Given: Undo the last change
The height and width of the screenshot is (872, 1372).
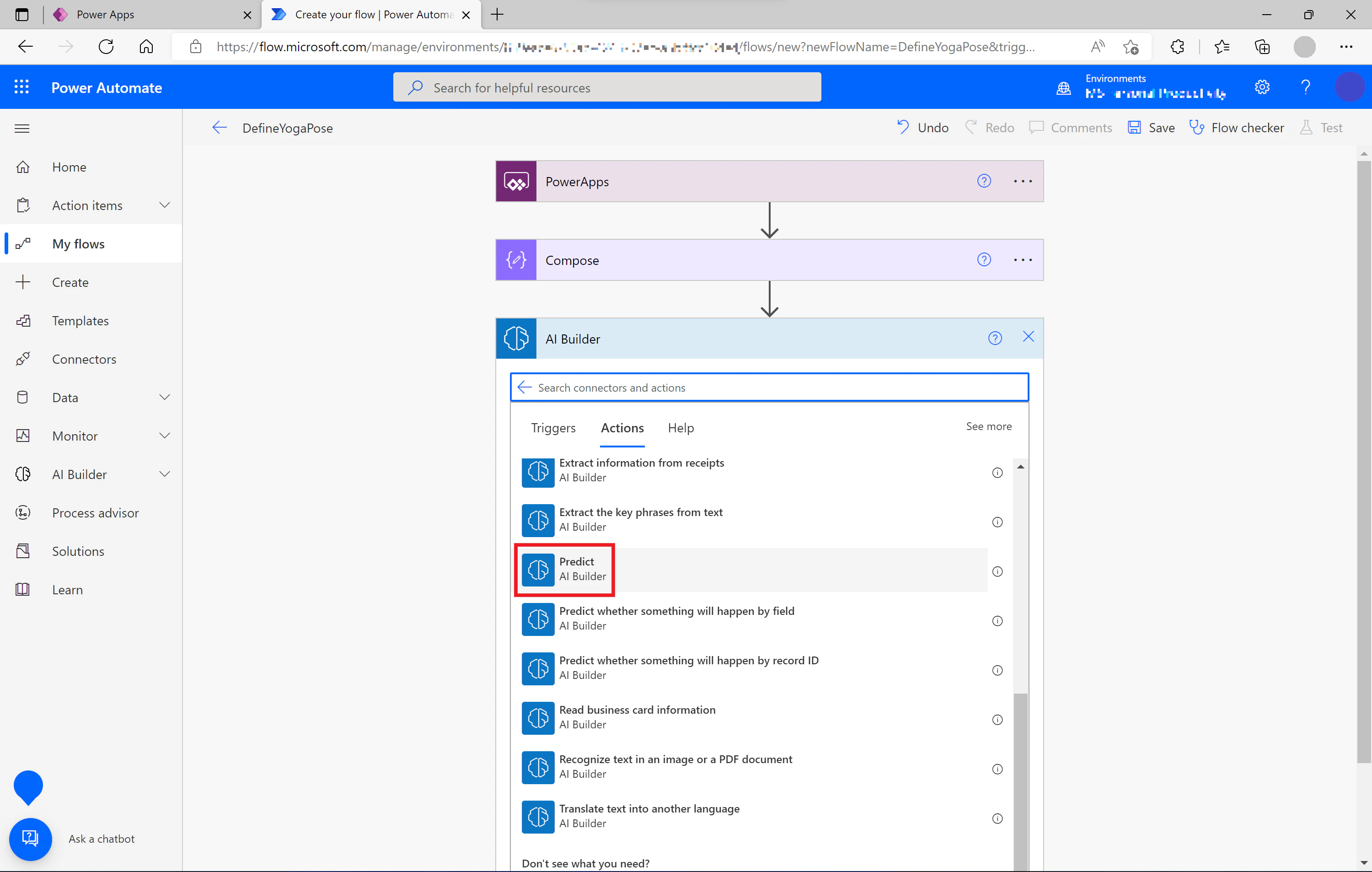Looking at the screenshot, I should tap(922, 128).
